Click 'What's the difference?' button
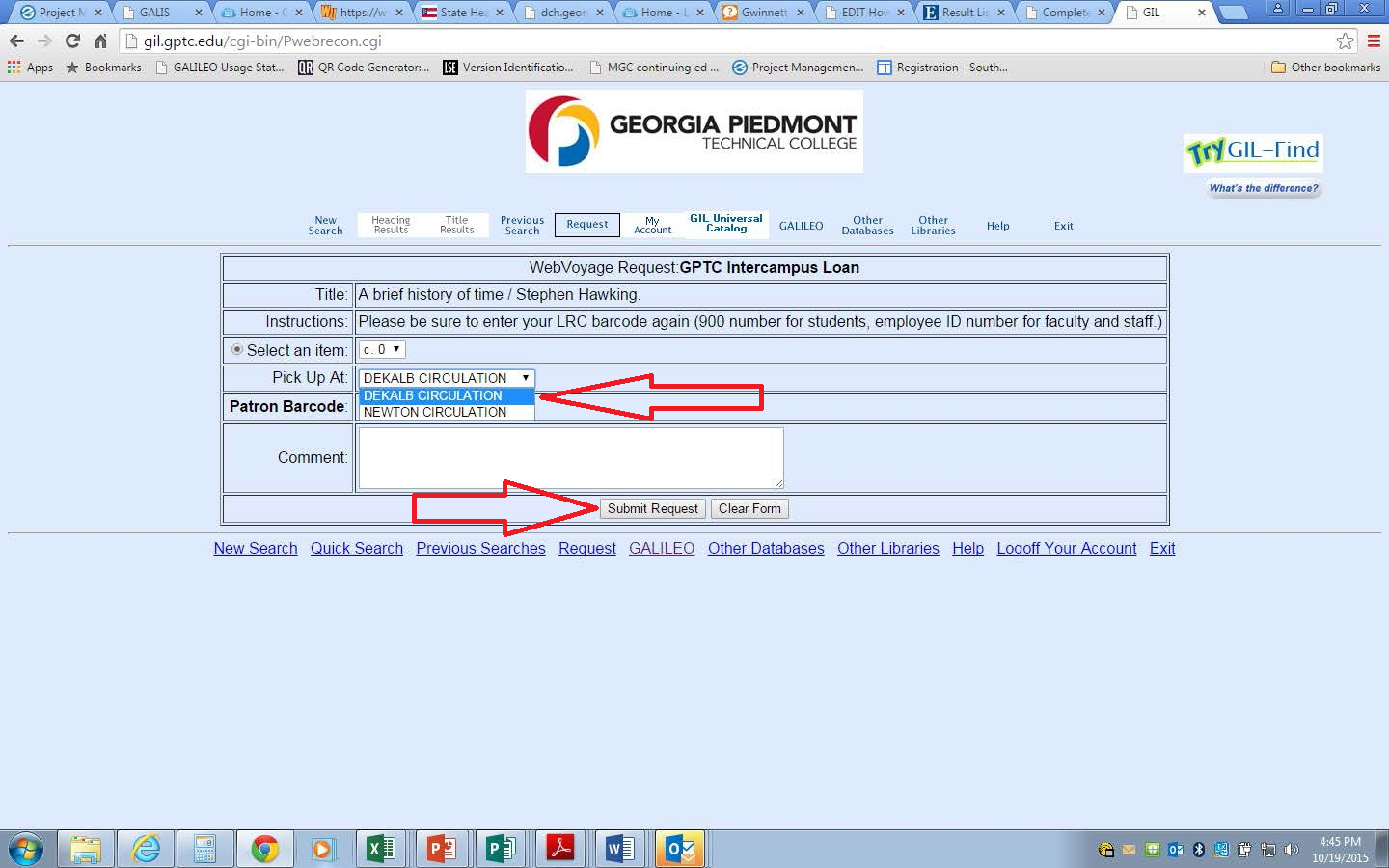The width and height of the screenshot is (1389, 868). pos(1264,188)
